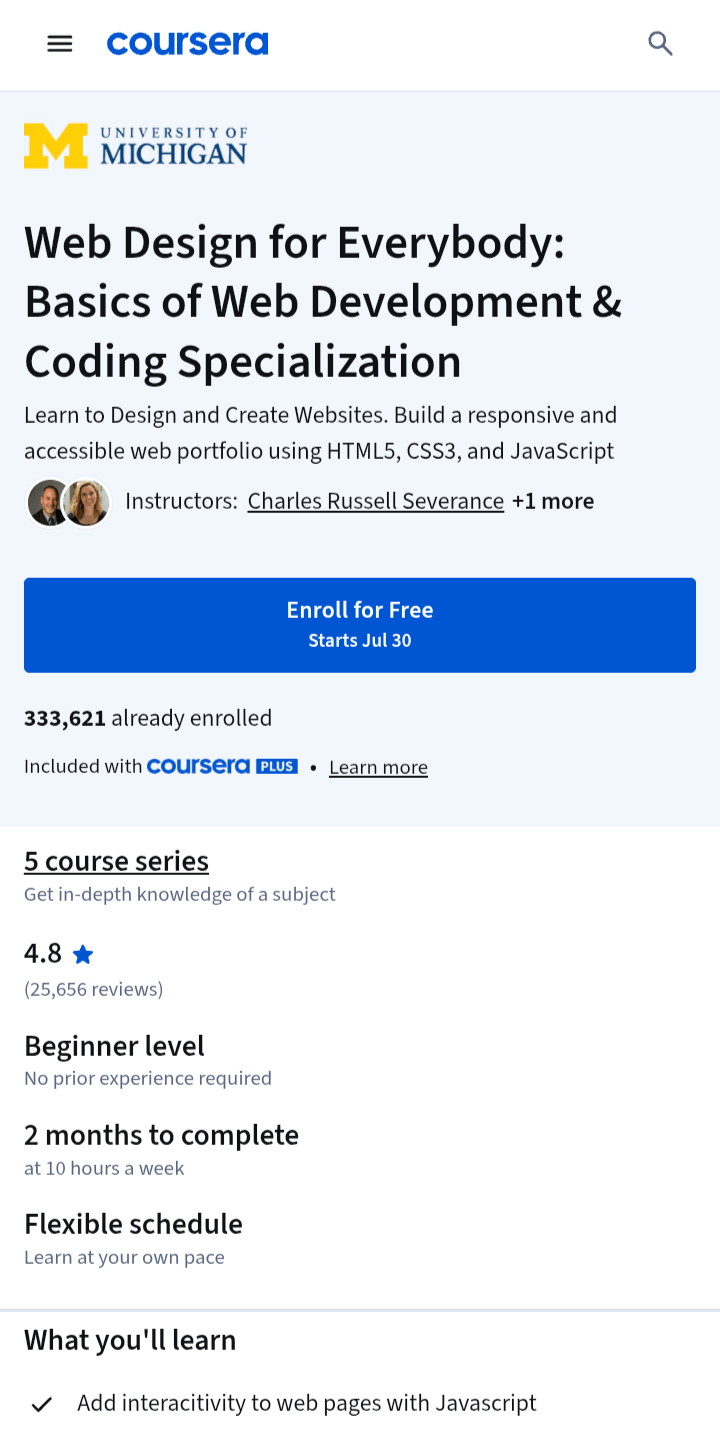
Task: Open Charles Russell Severance instructor link
Action: click(376, 501)
